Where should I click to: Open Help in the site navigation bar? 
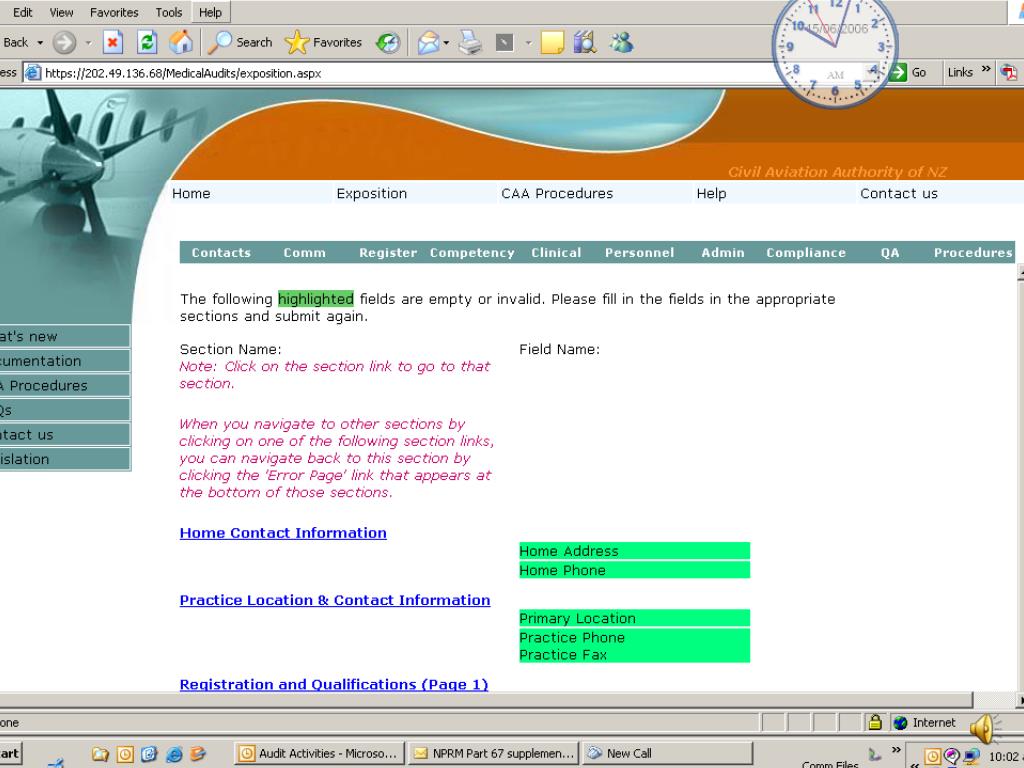(x=711, y=193)
